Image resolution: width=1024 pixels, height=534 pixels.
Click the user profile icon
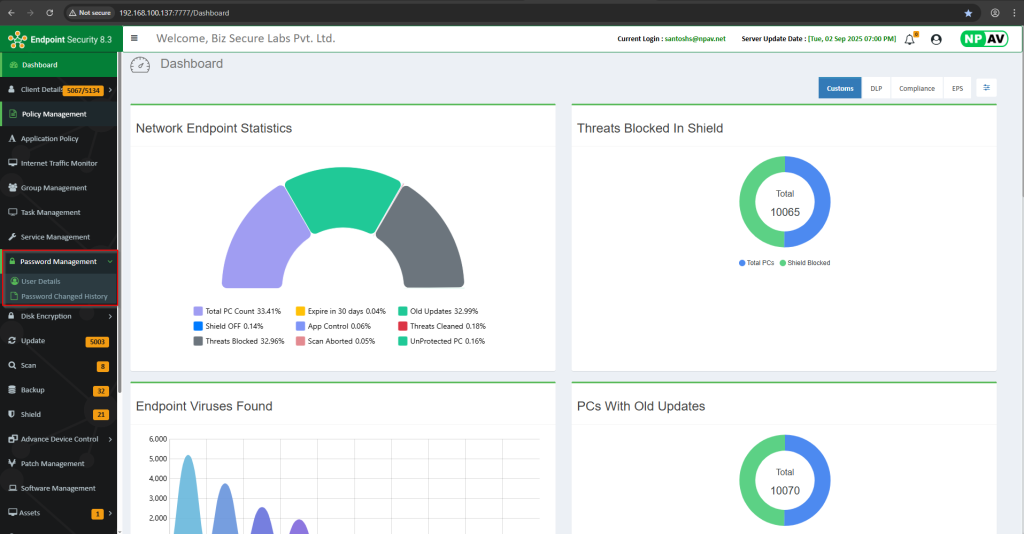[x=936, y=39]
